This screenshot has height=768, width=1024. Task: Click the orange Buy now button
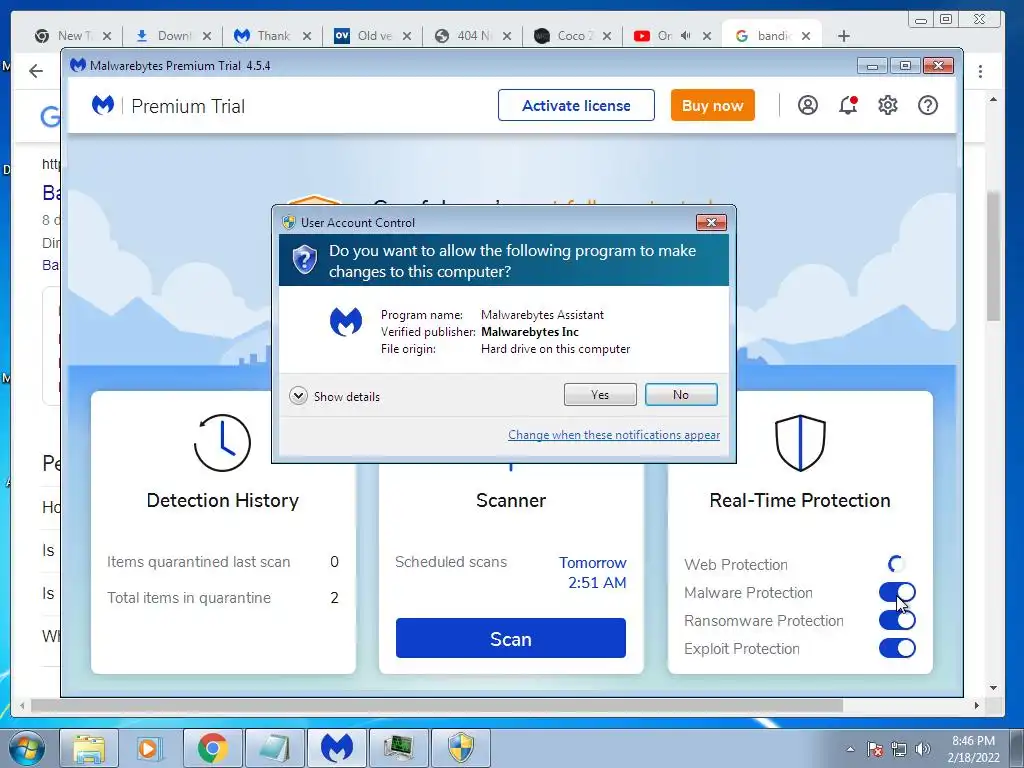click(x=712, y=105)
